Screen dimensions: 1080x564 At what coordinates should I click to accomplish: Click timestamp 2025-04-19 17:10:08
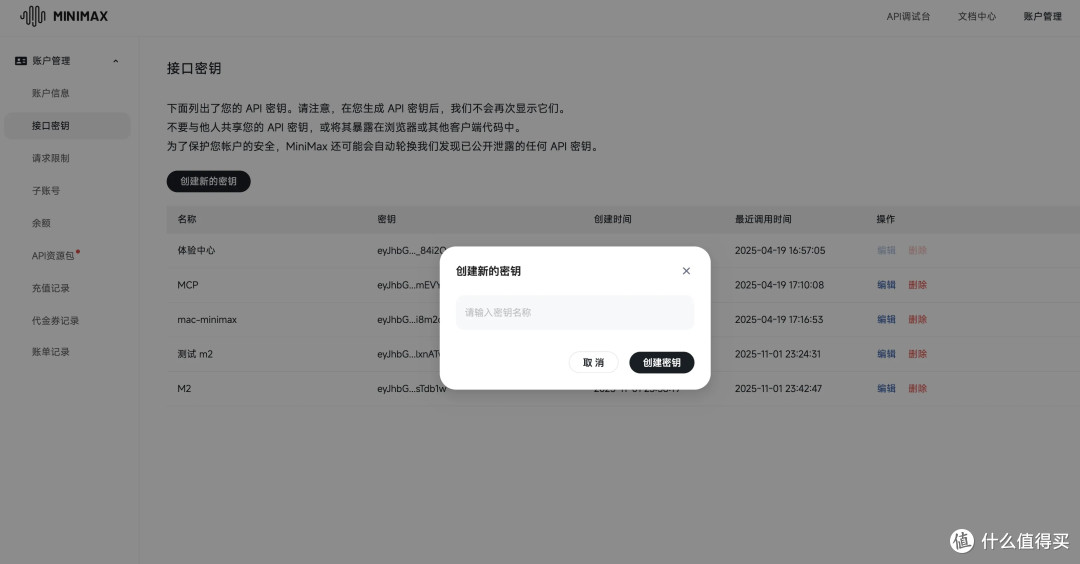(779, 284)
